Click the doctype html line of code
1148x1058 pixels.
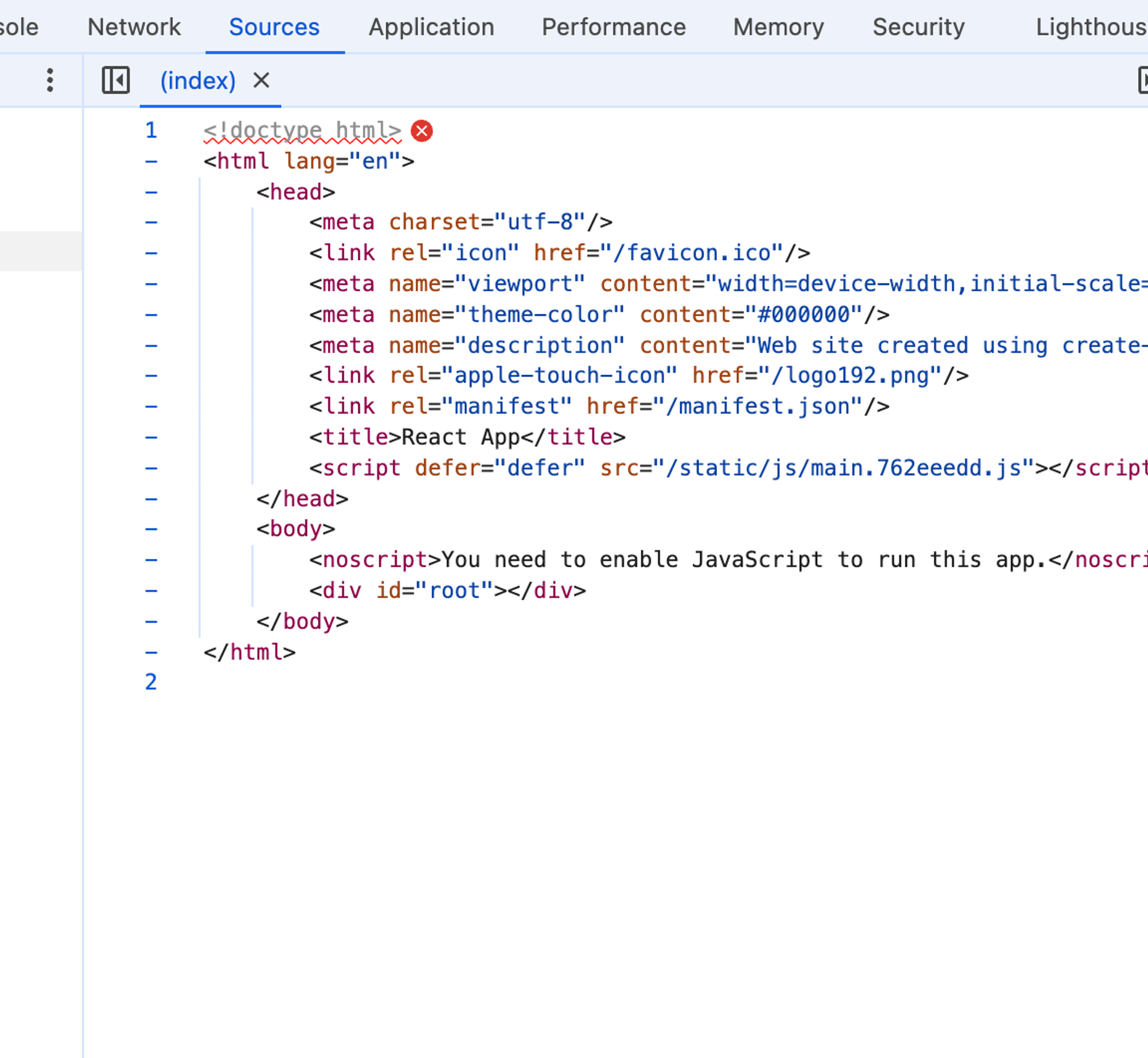tap(302, 131)
